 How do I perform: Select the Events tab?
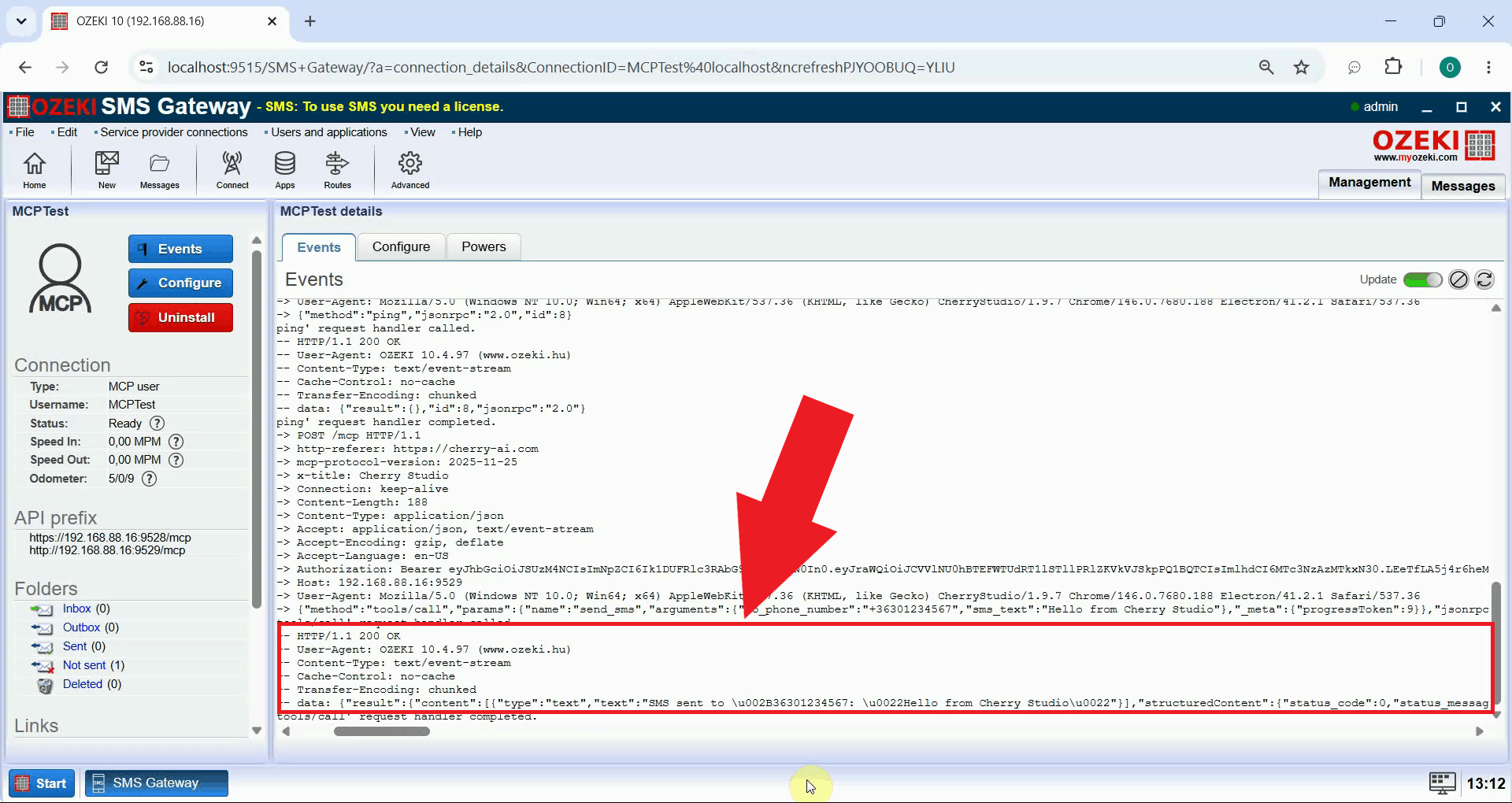pyautogui.click(x=319, y=247)
